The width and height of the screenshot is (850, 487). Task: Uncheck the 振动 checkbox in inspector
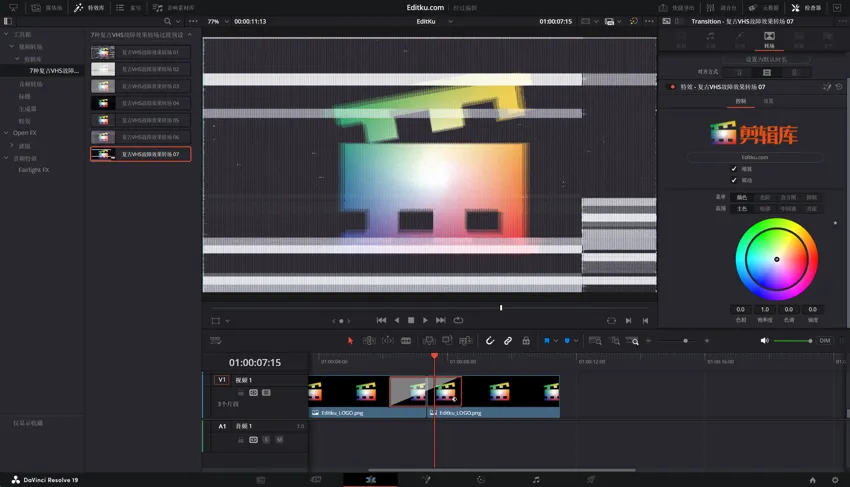point(734,180)
